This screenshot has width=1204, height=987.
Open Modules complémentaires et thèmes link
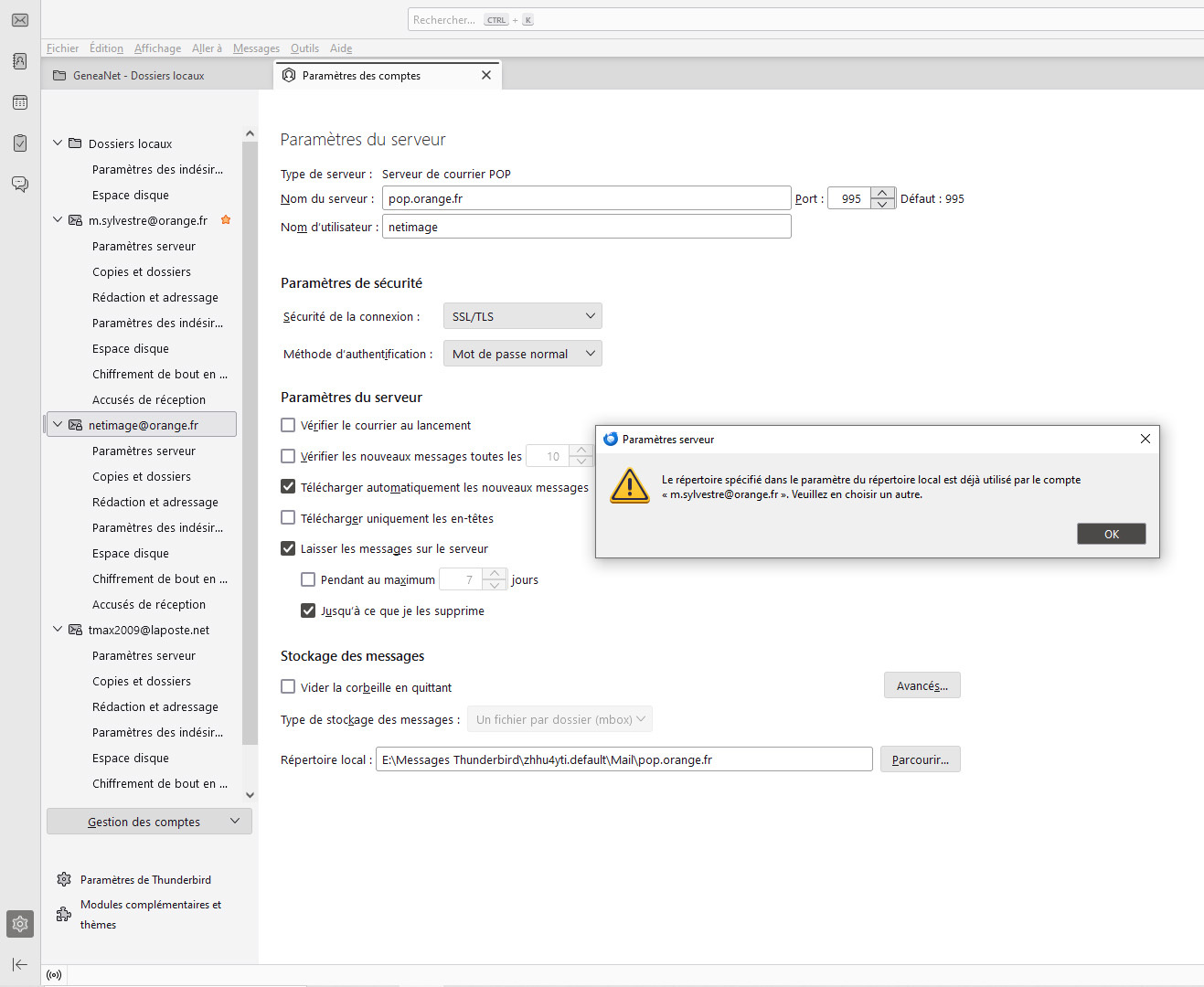[151, 914]
